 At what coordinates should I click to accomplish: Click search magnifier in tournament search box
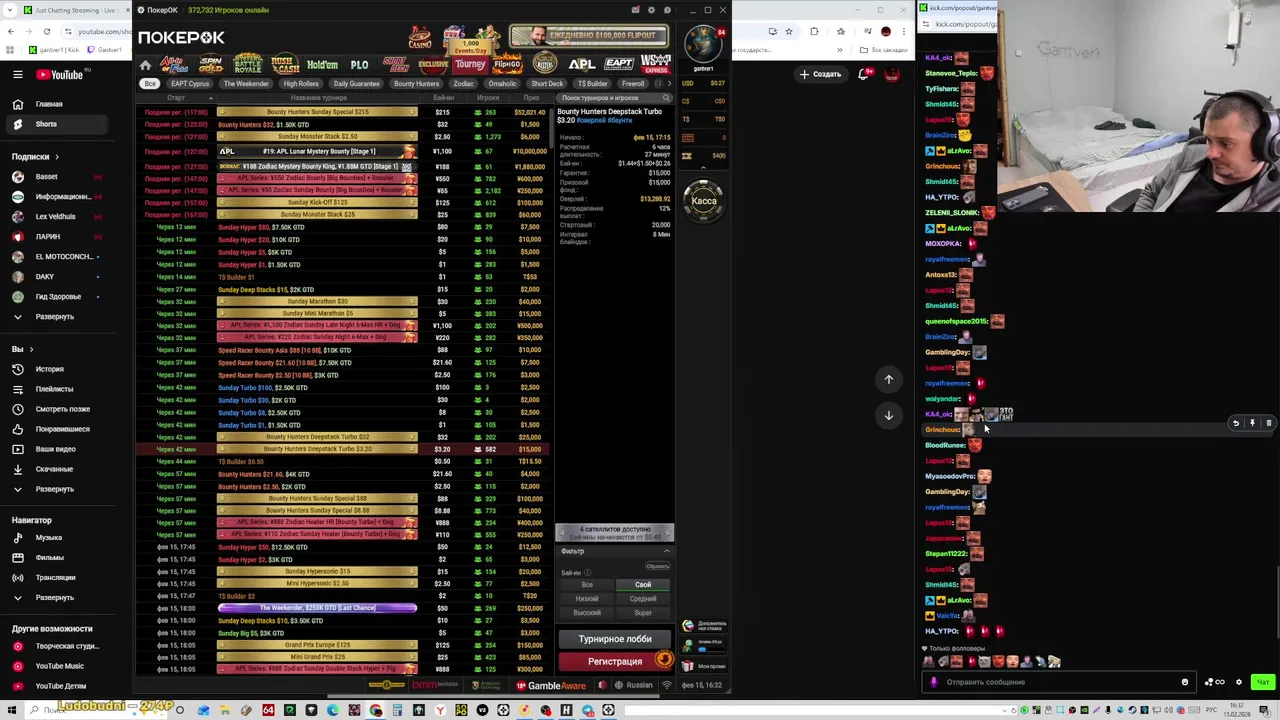(x=664, y=98)
